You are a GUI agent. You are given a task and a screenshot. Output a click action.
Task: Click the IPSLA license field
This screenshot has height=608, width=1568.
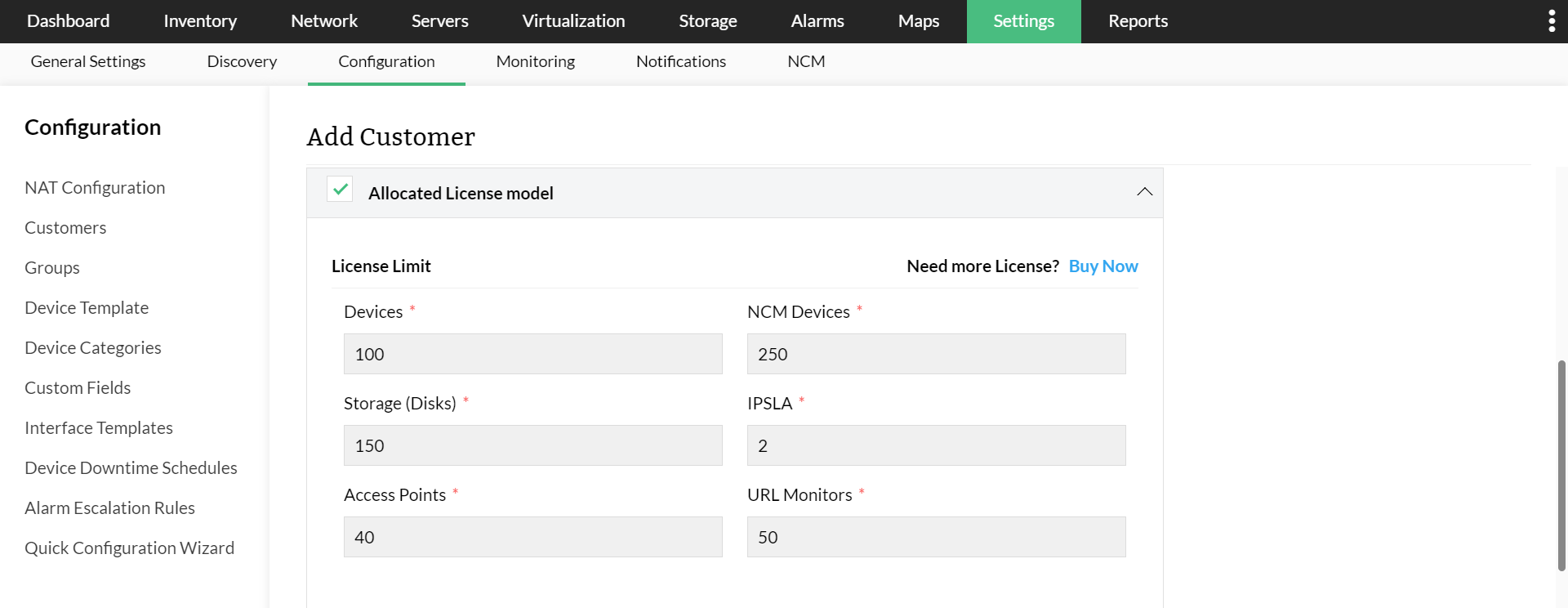(x=936, y=445)
